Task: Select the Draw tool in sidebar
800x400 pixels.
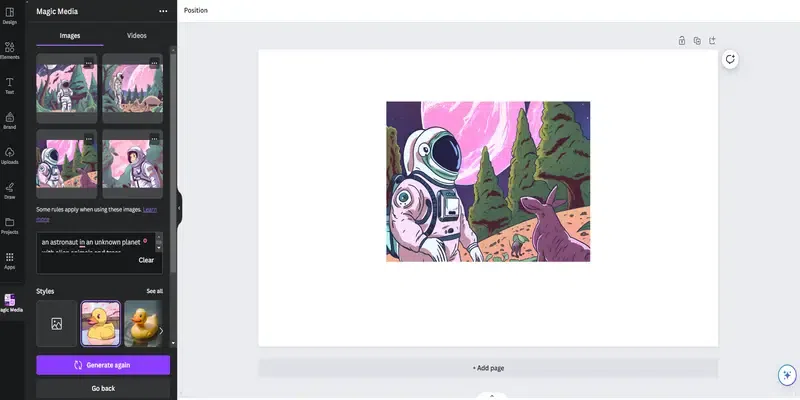Action: (10, 191)
